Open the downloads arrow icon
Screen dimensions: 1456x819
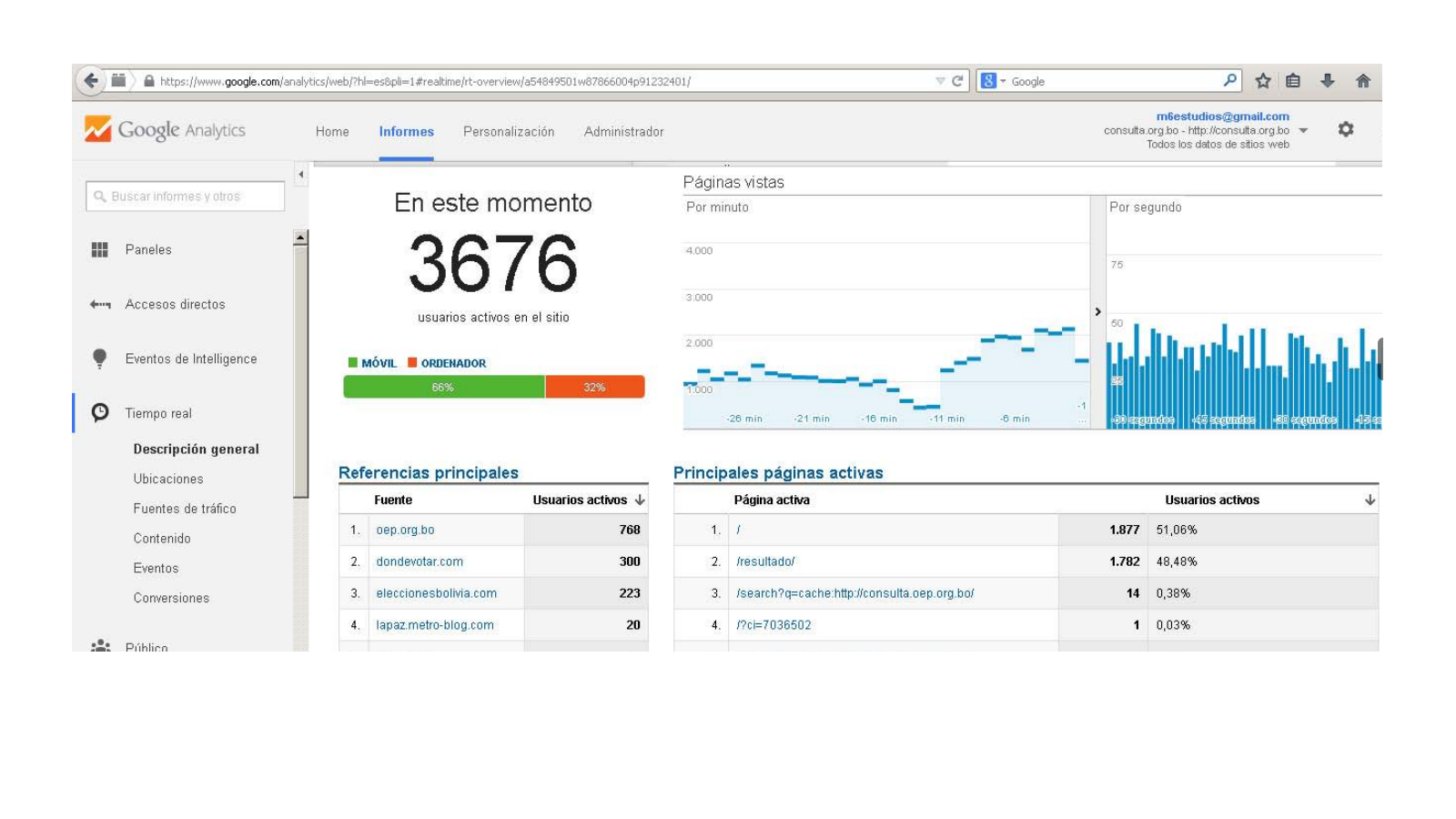pyautogui.click(x=1328, y=81)
